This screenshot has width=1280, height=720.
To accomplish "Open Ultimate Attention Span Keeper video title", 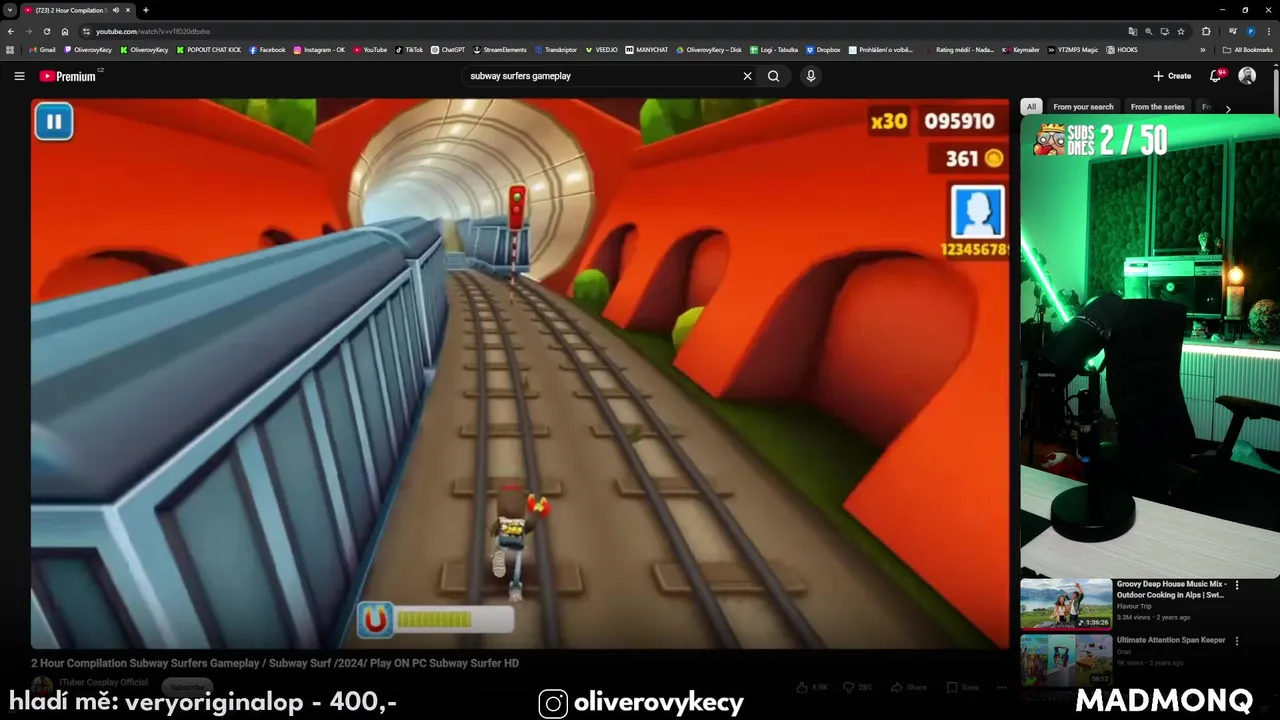I will (1171, 640).
